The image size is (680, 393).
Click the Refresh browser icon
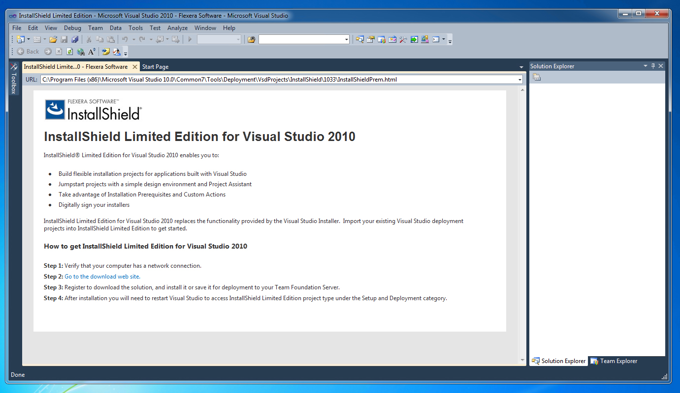click(69, 52)
